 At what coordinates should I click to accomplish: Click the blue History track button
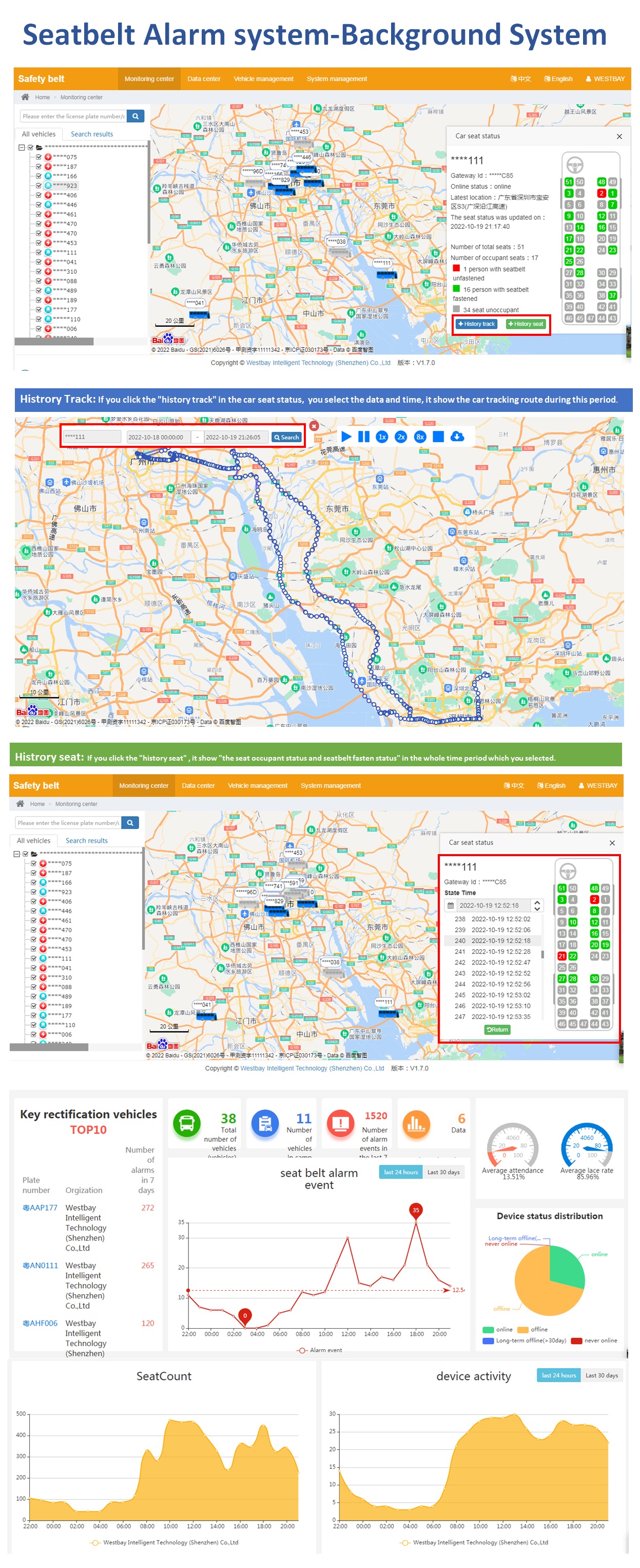tap(476, 324)
